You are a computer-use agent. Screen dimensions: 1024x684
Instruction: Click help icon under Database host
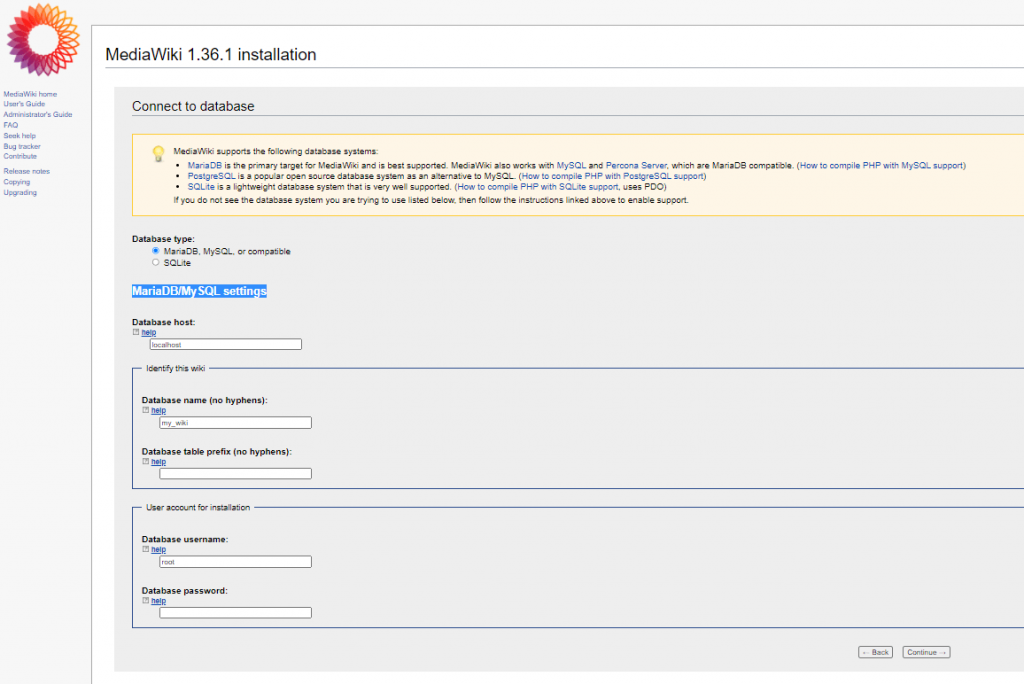tap(135, 332)
